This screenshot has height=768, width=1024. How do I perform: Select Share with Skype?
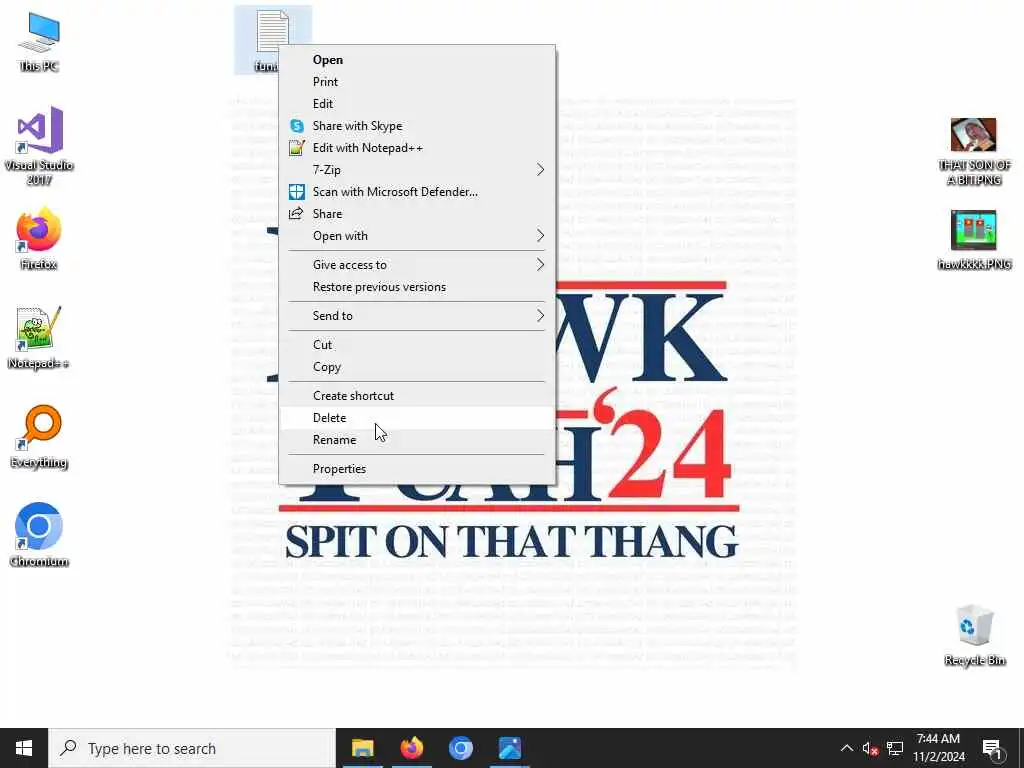pos(417,126)
